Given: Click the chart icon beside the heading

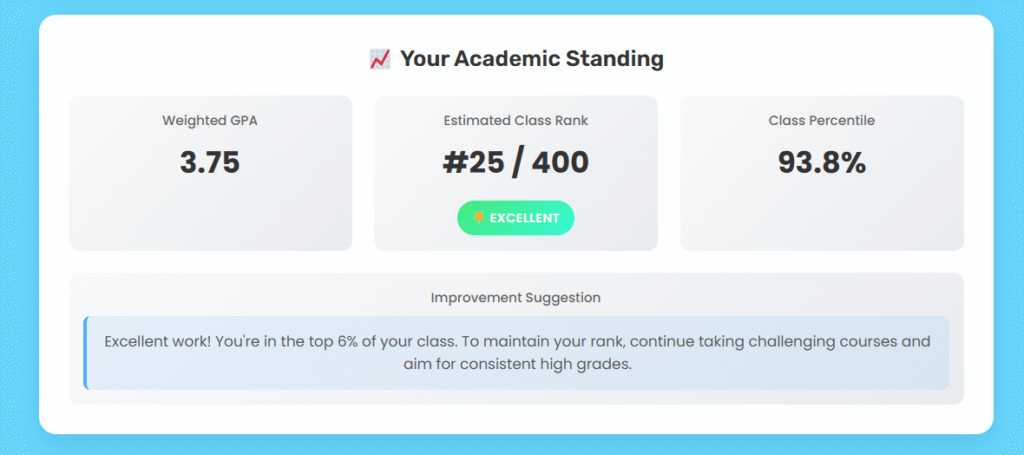Looking at the screenshot, I should [379, 60].
